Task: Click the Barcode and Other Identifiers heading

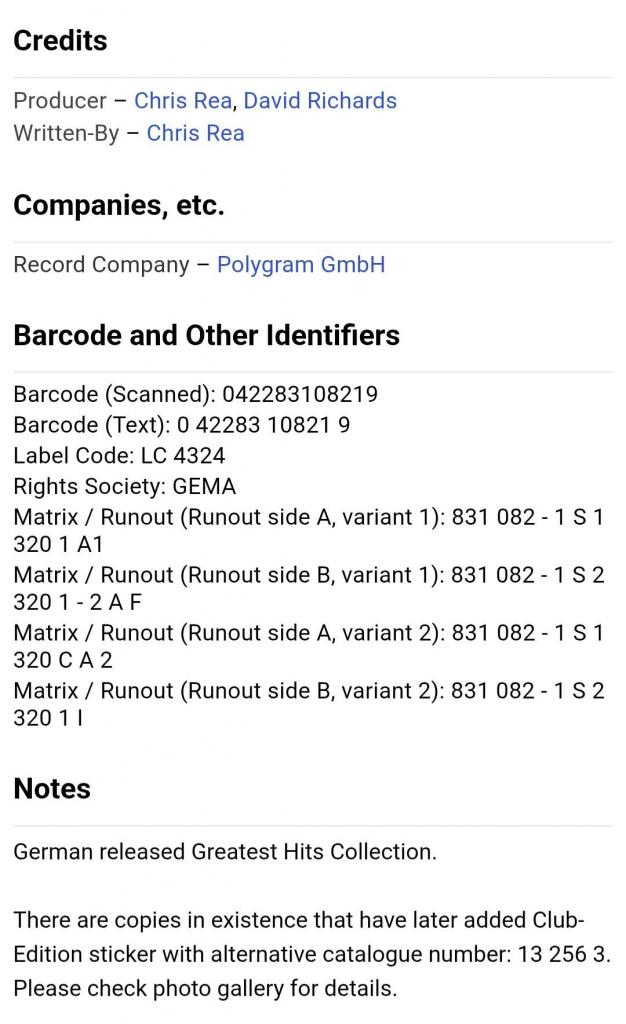Action: pos(206,335)
